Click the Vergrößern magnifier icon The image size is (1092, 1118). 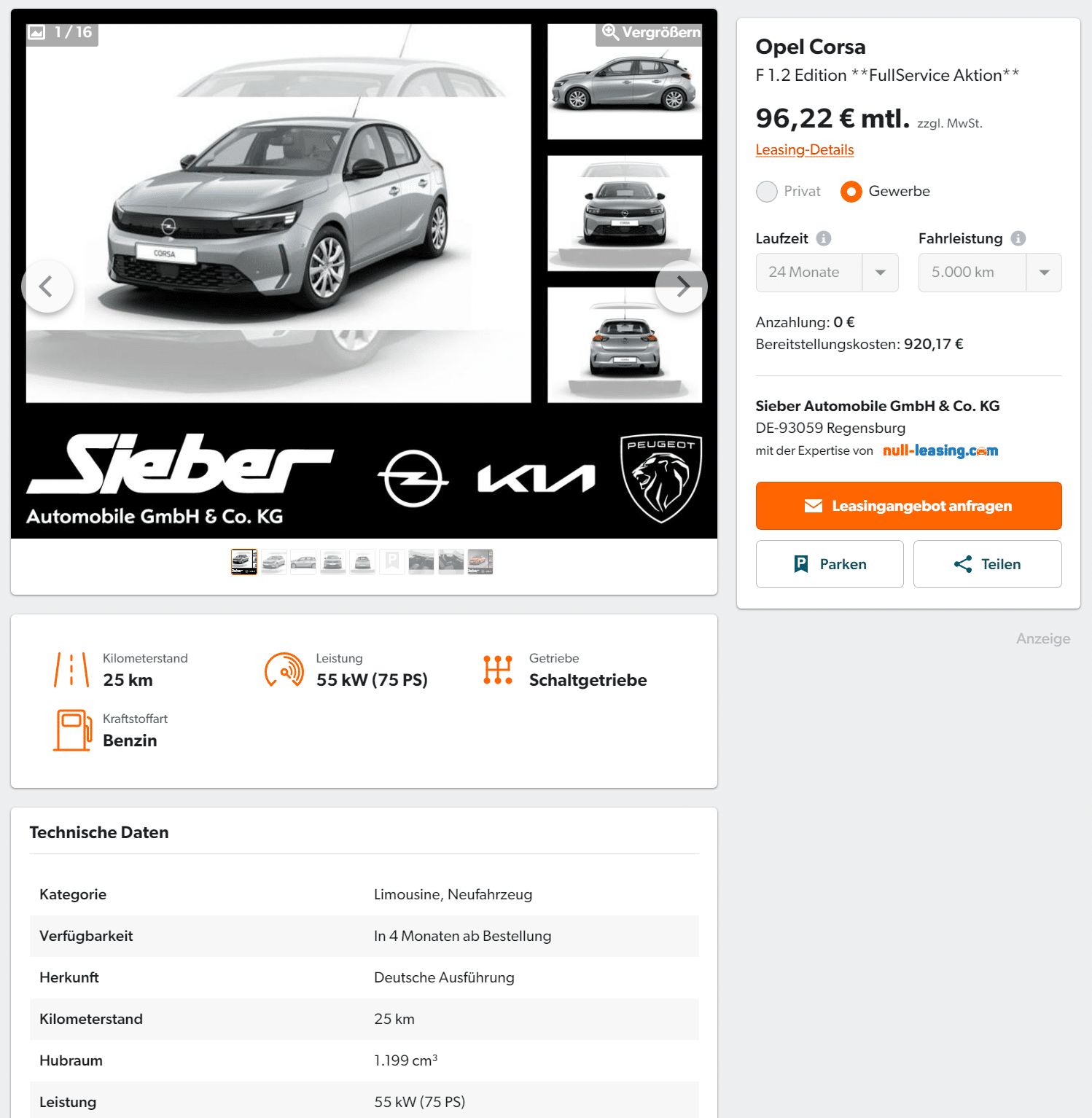(610, 33)
